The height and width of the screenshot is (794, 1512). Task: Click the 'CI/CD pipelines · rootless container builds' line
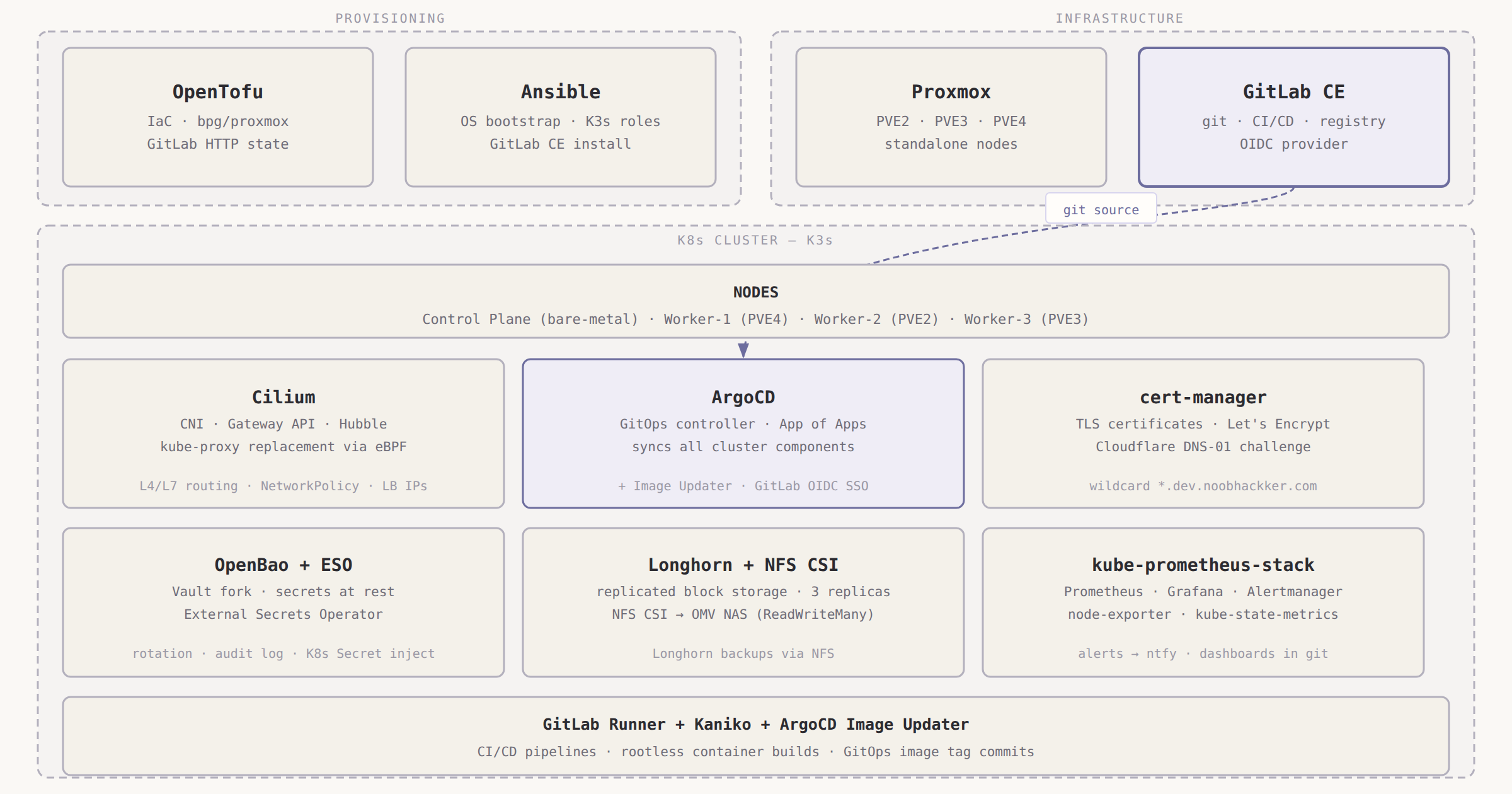pyautogui.click(x=756, y=752)
